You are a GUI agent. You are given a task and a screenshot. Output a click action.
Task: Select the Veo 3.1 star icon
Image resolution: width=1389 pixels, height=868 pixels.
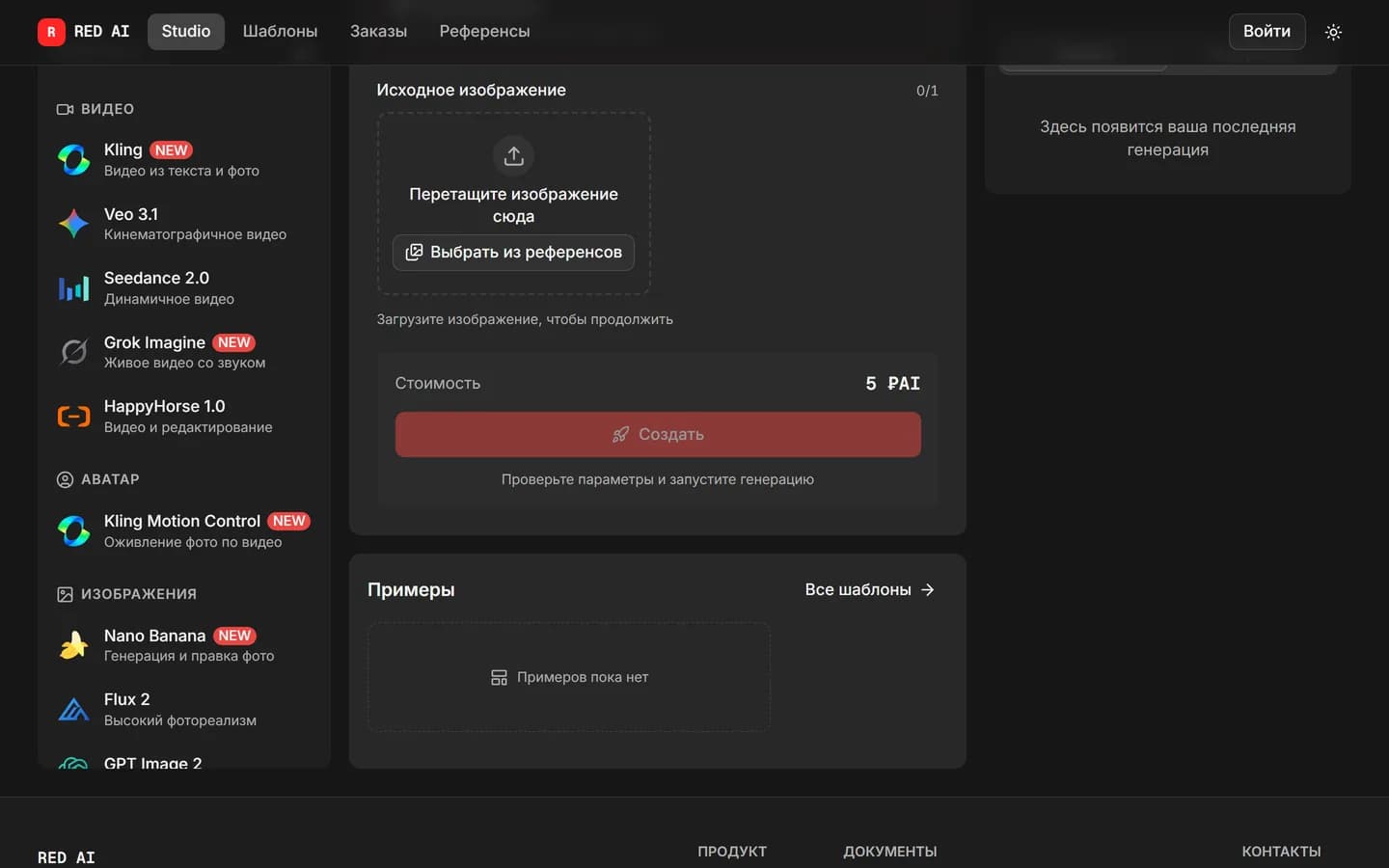[x=73, y=224]
